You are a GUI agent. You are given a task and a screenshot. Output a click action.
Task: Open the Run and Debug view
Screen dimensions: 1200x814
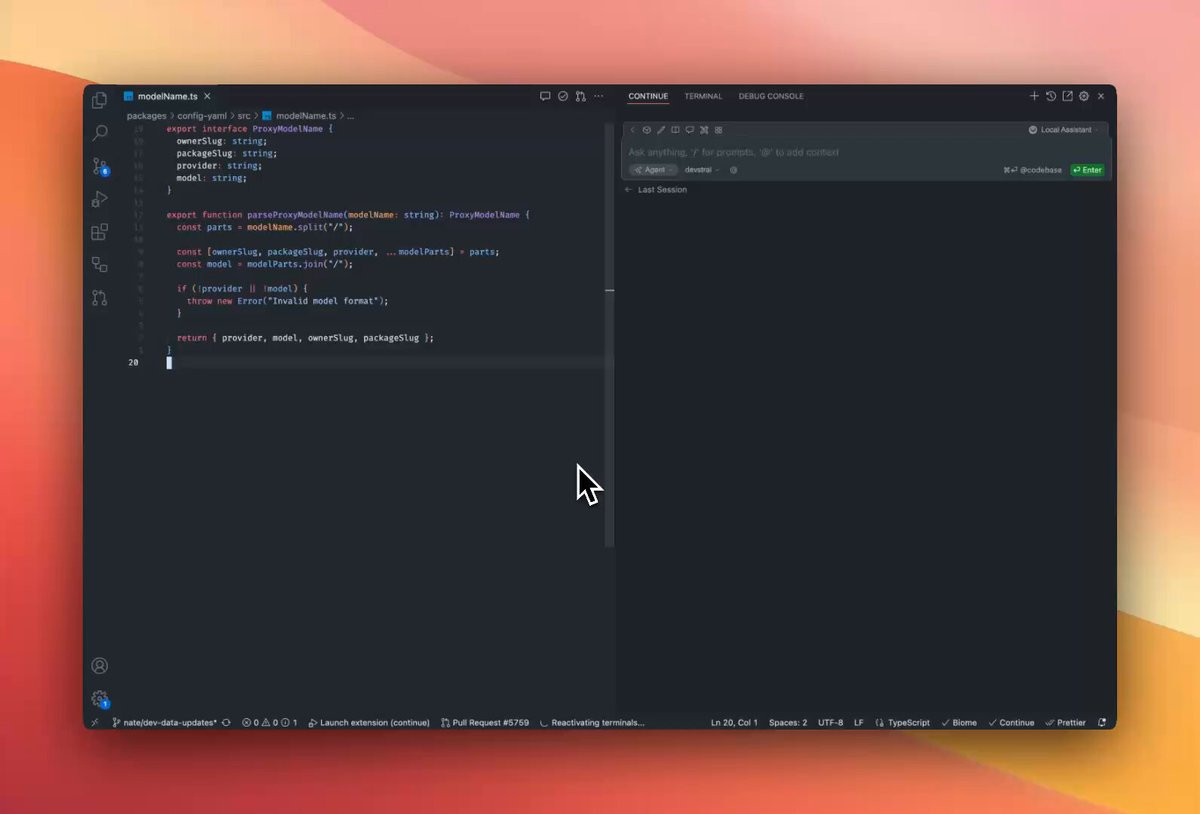coord(99,199)
